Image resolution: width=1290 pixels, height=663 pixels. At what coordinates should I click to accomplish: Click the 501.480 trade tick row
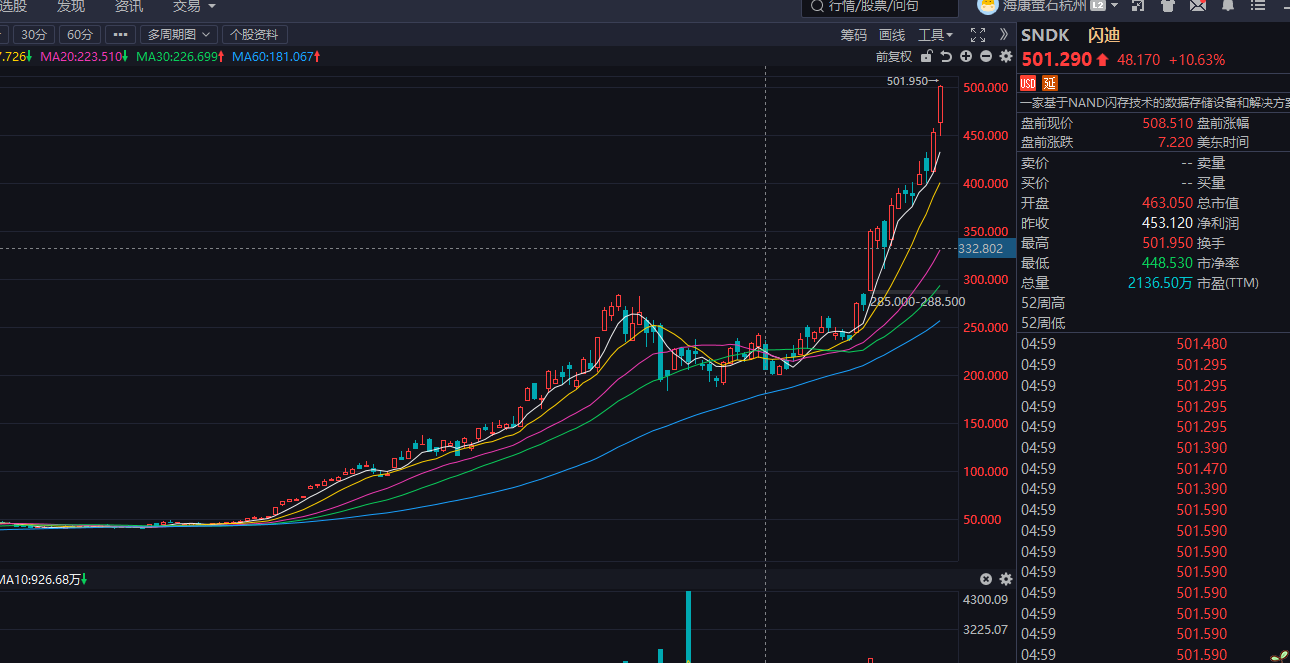(x=1153, y=344)
